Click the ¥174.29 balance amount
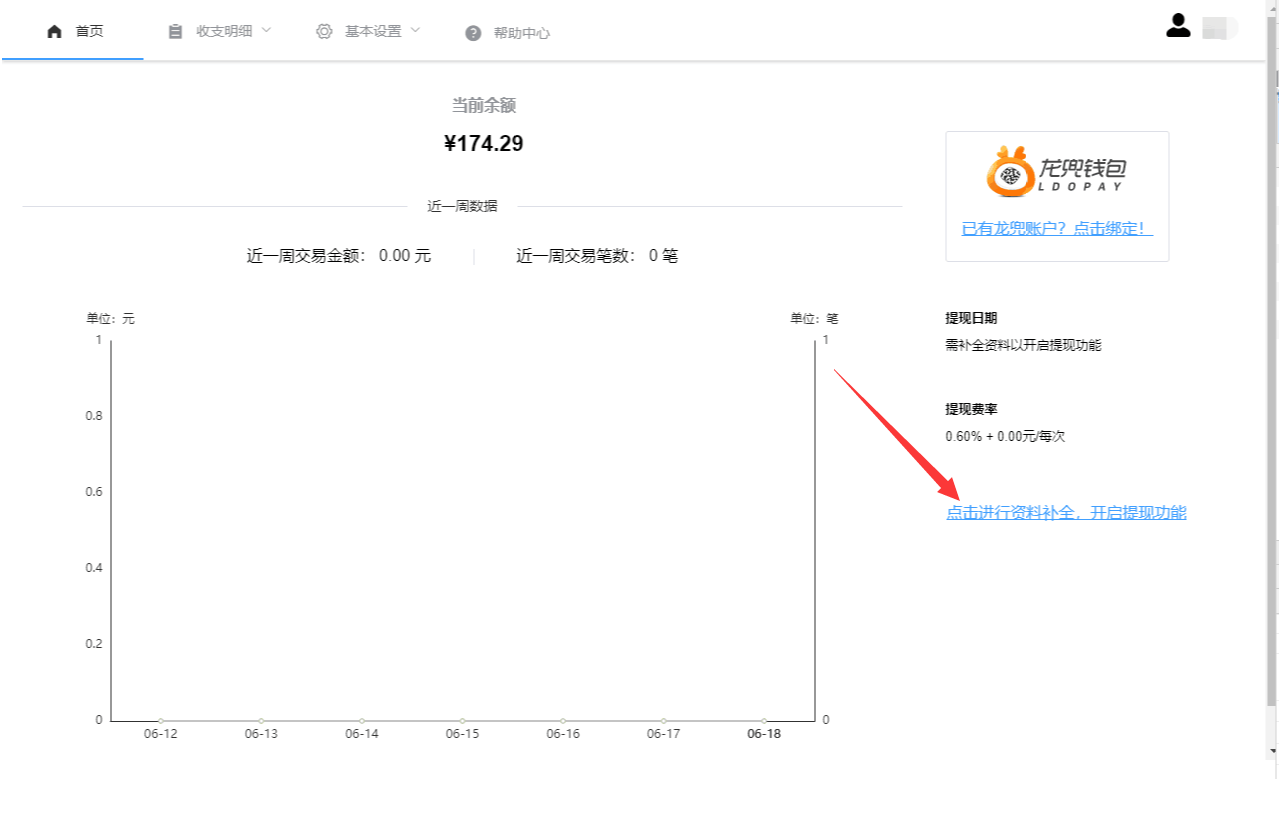Screen dimensions: 1283x825 484,143
